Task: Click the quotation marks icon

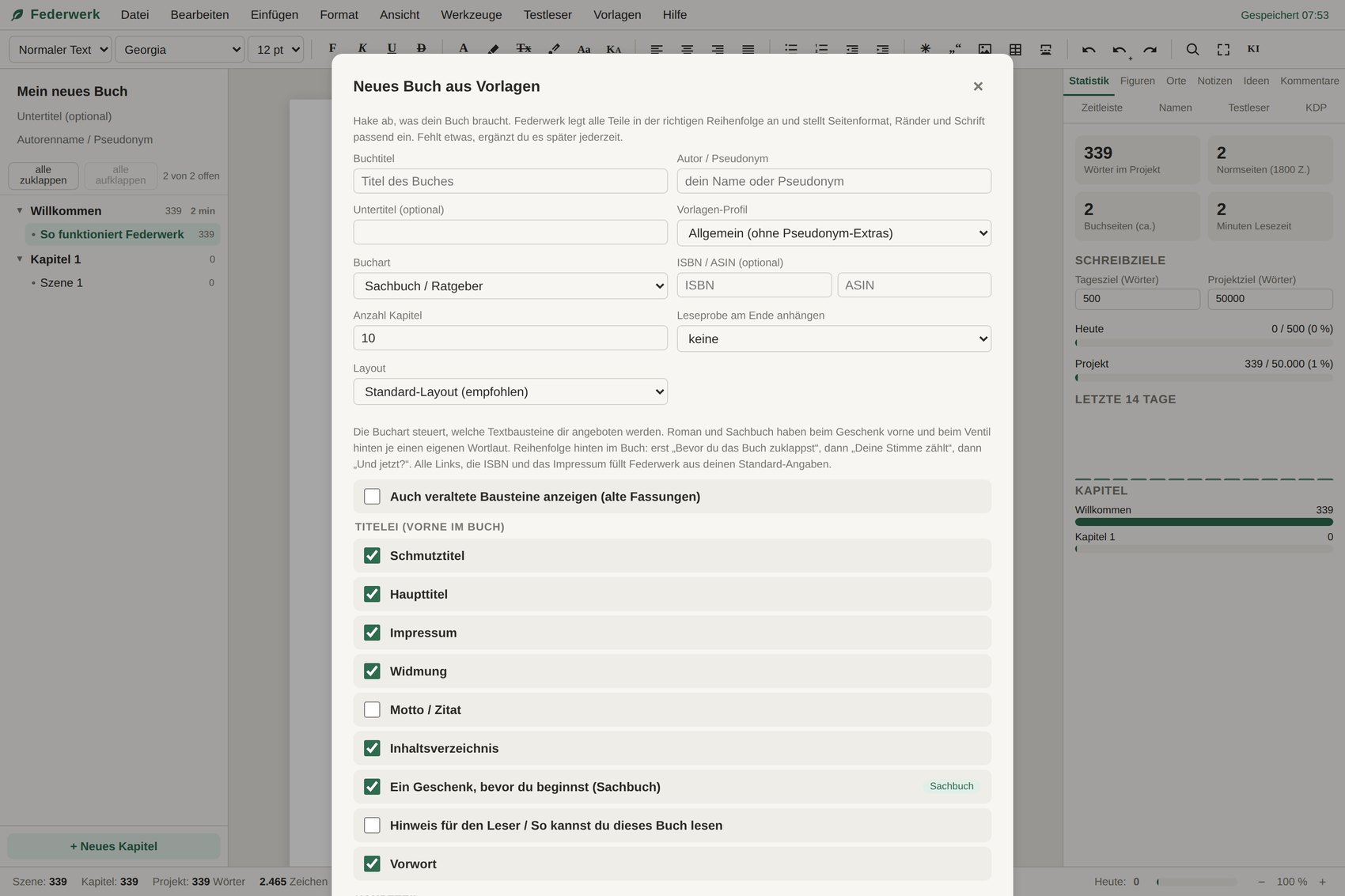Action: coord(955,49)
